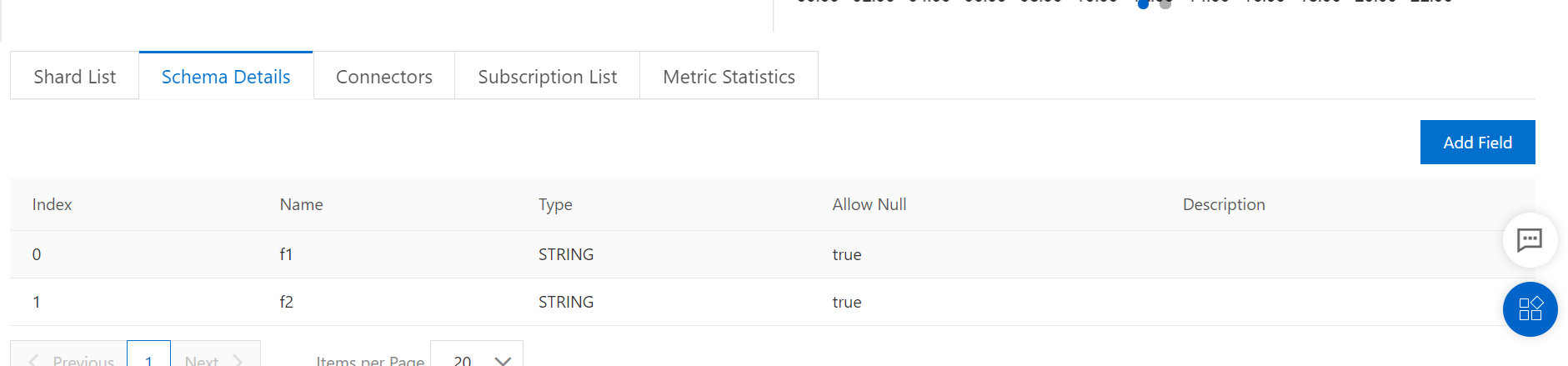Image resolution: width=1568 pixels, height=366 pixels.
Task: Click the Allow Null column header
Action: tap(869, 204)
